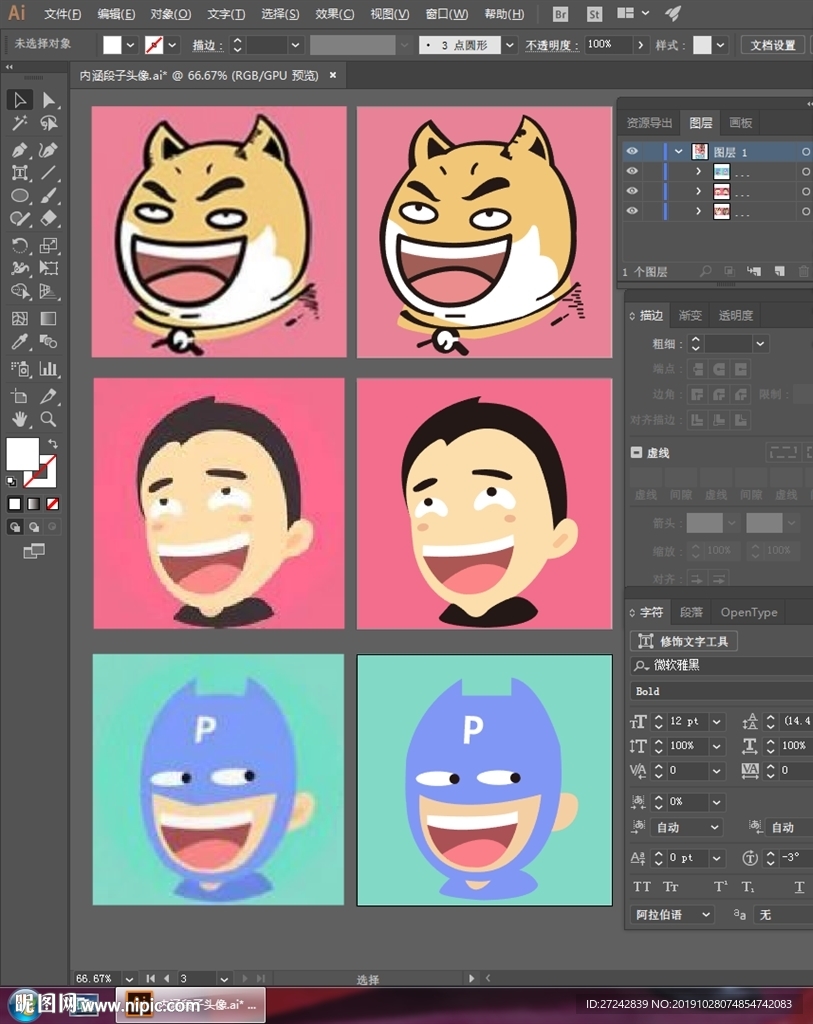This screenshot has height=1024, width=813.
Task: Toggle visibility of the last sublayer
Action: click(632, 211)
